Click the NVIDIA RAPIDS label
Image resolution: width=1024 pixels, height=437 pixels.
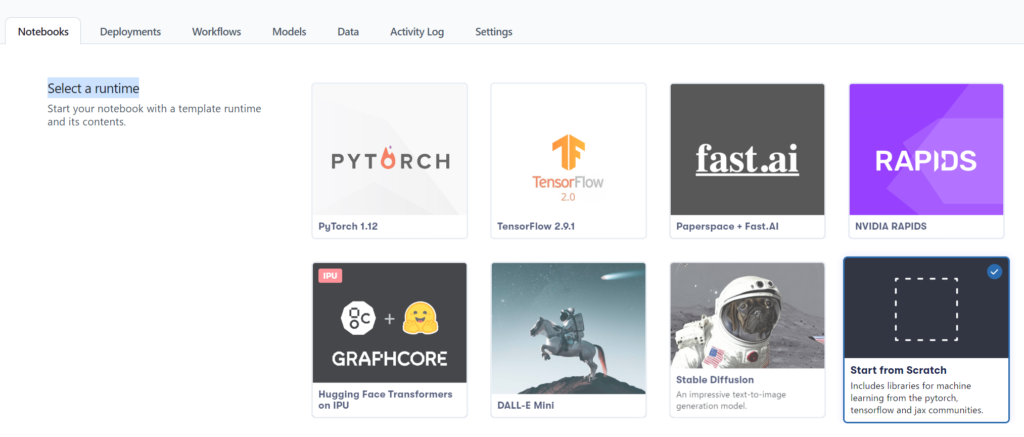pyautogui.click(x=891, y=227)
